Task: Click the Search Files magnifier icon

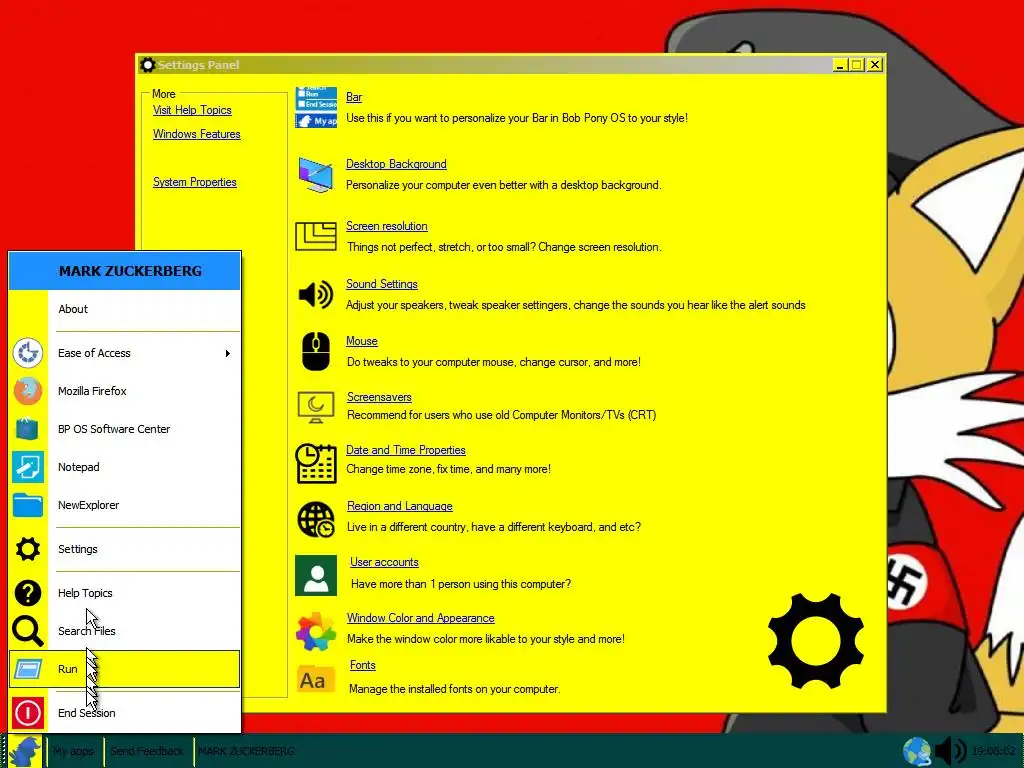Action: click(x=27, y=631)
